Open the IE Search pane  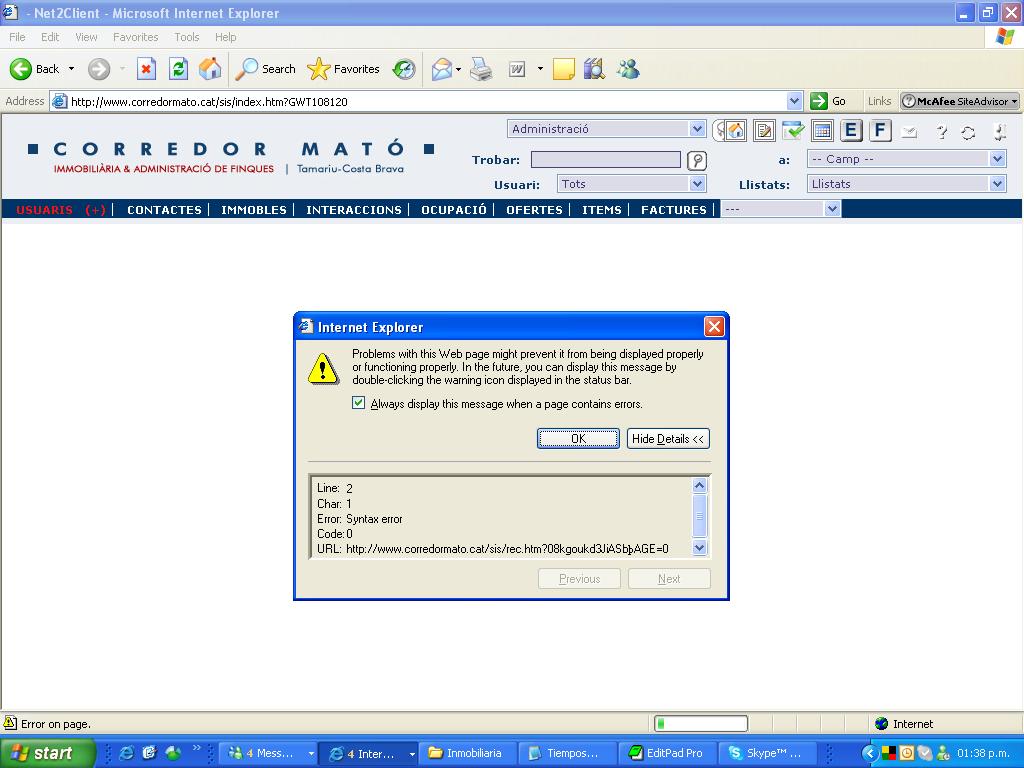[265, 69]
